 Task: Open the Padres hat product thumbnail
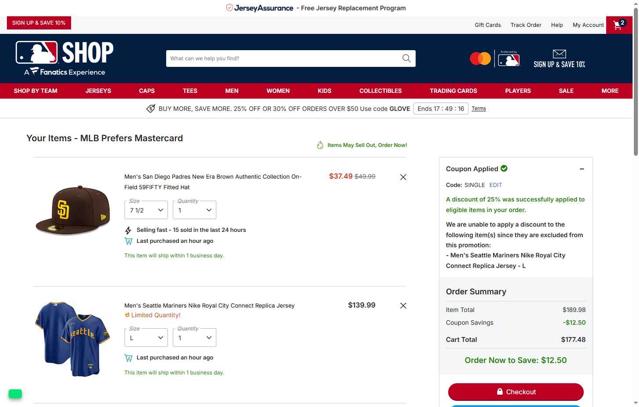pyautogui.click(x=73, y=210)
